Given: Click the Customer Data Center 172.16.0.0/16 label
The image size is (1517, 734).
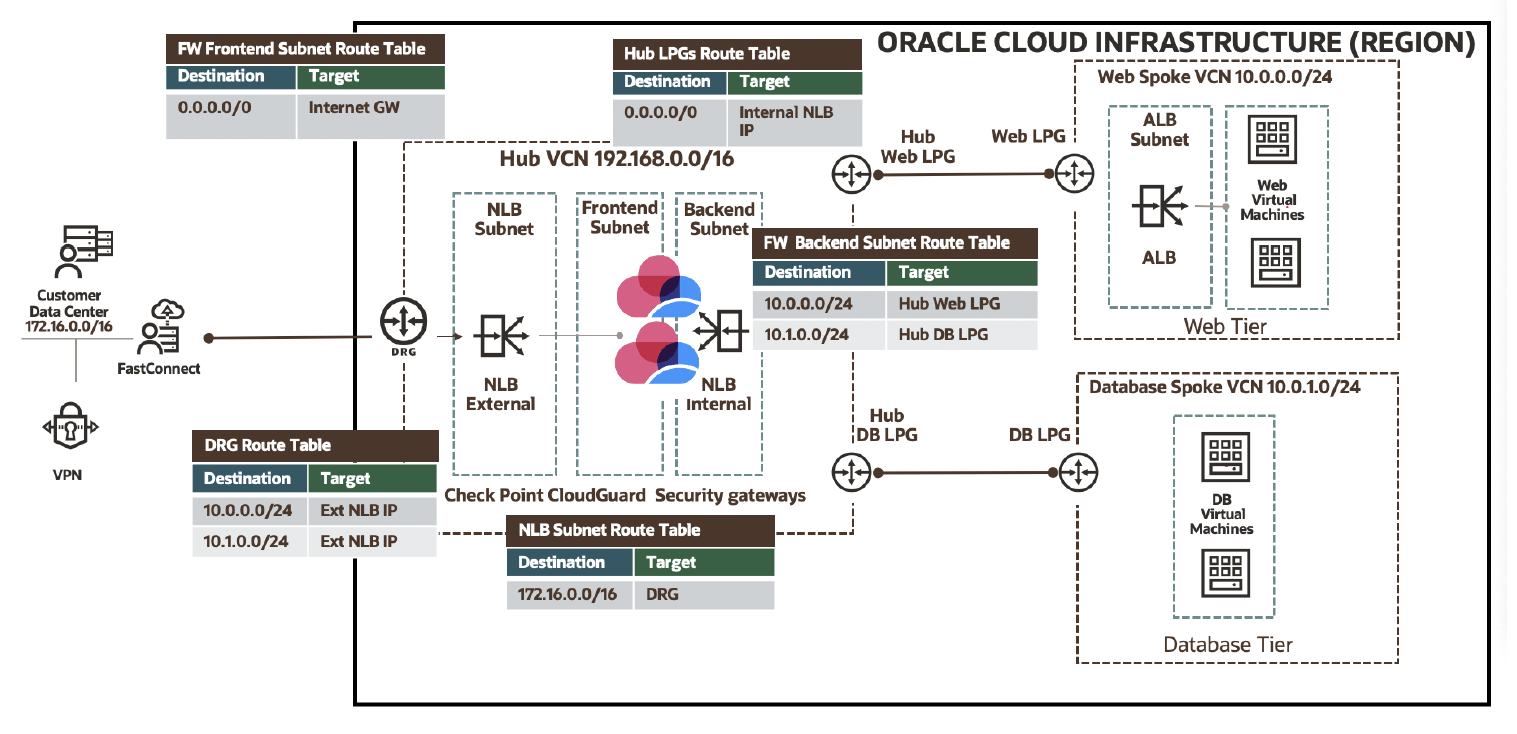Looking at the screenshot, I should point(69,311).
